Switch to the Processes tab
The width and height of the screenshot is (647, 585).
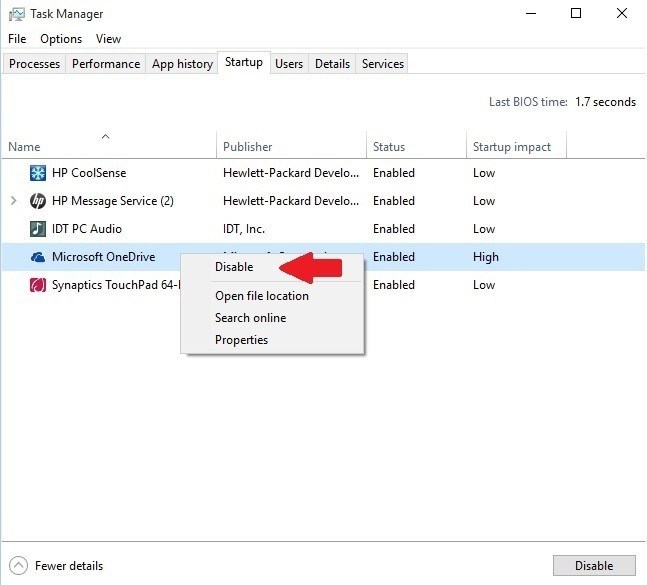pyautogui.click(x=34, y=64)
